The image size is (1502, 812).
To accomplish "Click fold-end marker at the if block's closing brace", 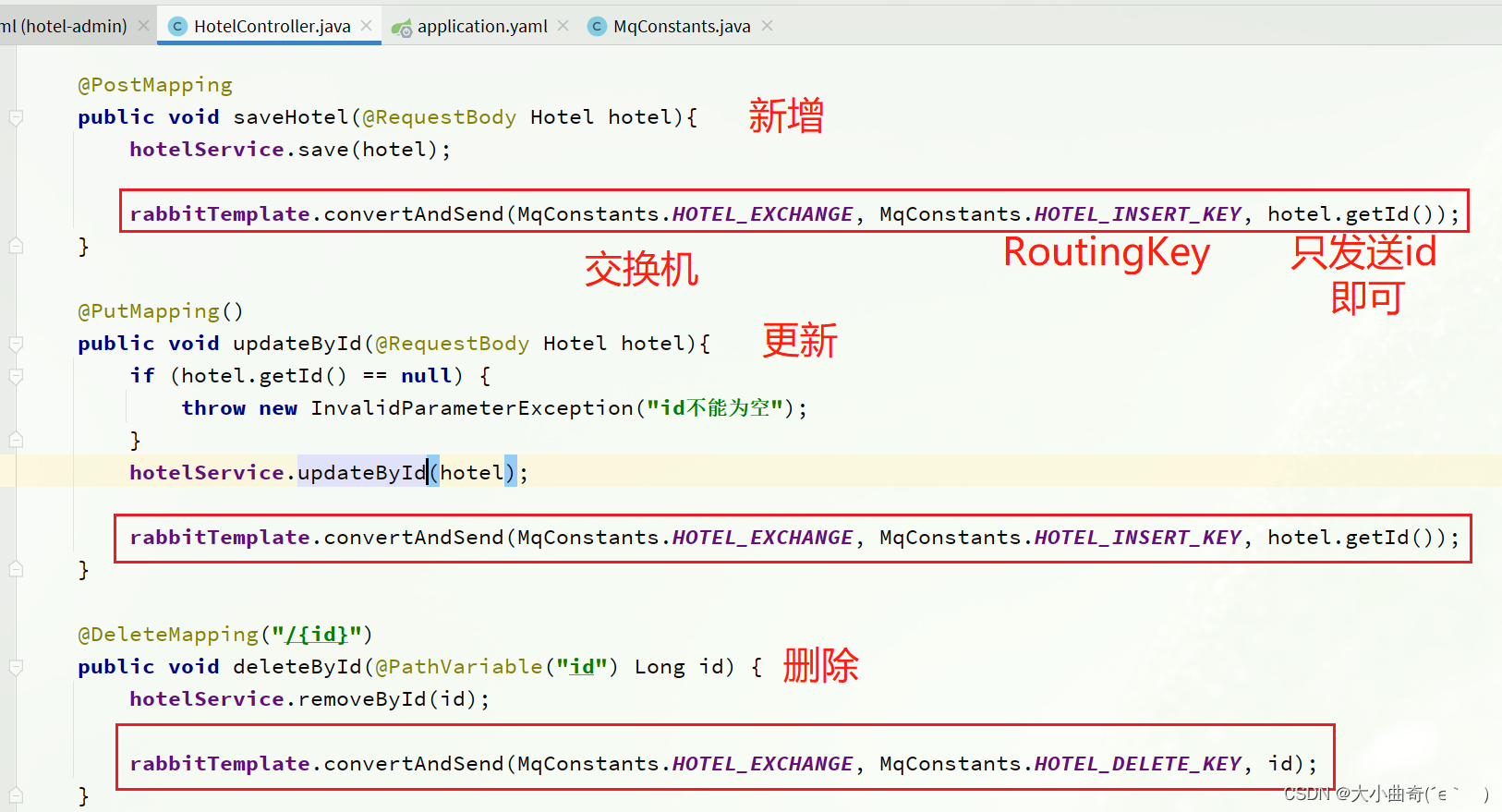I will [x=16, y=440].
